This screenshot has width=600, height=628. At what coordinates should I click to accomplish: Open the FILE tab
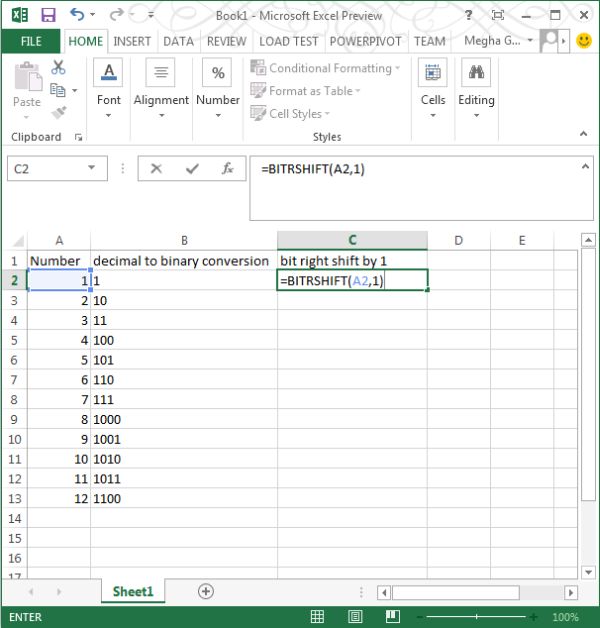coord(31,41)
